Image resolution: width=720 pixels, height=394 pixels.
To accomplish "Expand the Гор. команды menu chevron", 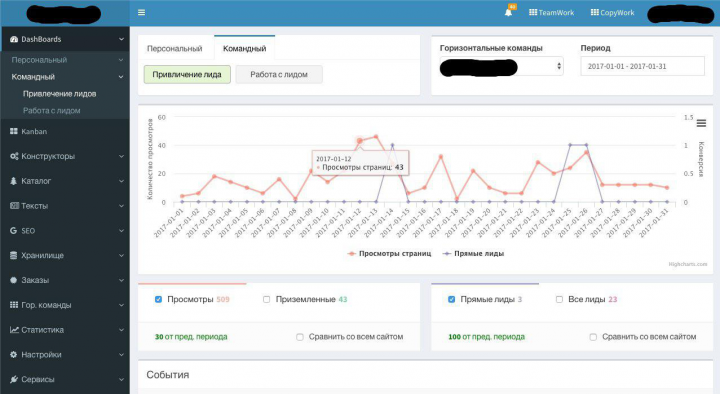I will coord(121,305).
